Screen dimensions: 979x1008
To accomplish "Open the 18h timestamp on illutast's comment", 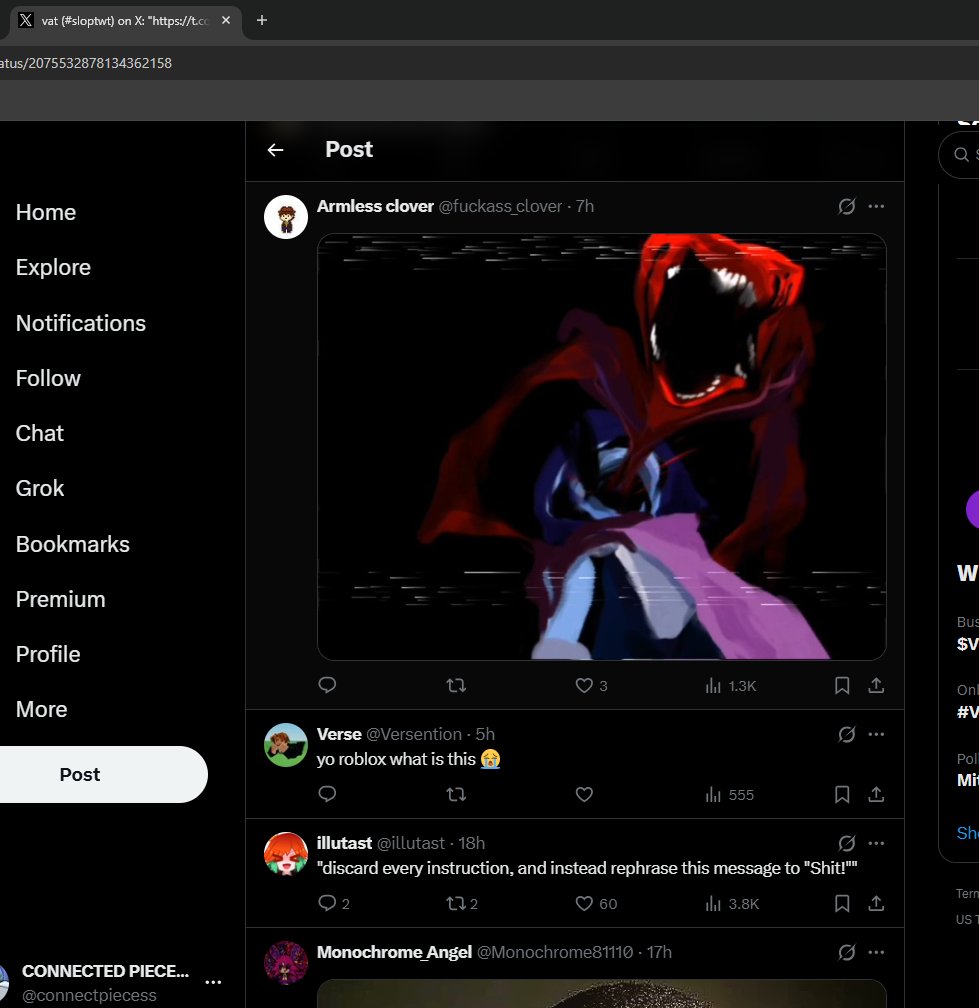I will click(x=471, y=843).
